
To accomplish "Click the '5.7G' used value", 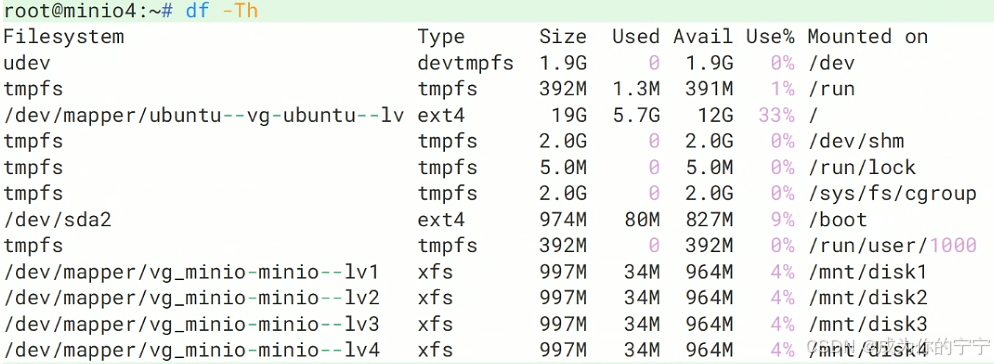I will click(636, 115).
